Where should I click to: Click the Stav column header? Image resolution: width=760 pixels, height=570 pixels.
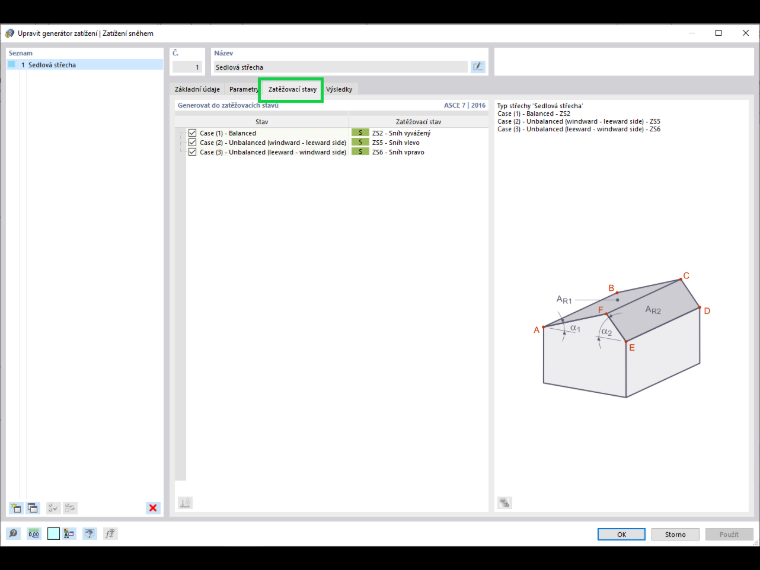pos(262,122)
